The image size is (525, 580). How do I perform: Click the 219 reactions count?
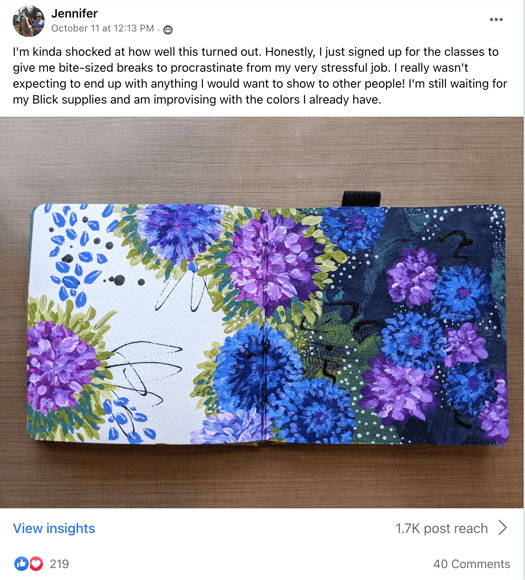coord(59,564)
